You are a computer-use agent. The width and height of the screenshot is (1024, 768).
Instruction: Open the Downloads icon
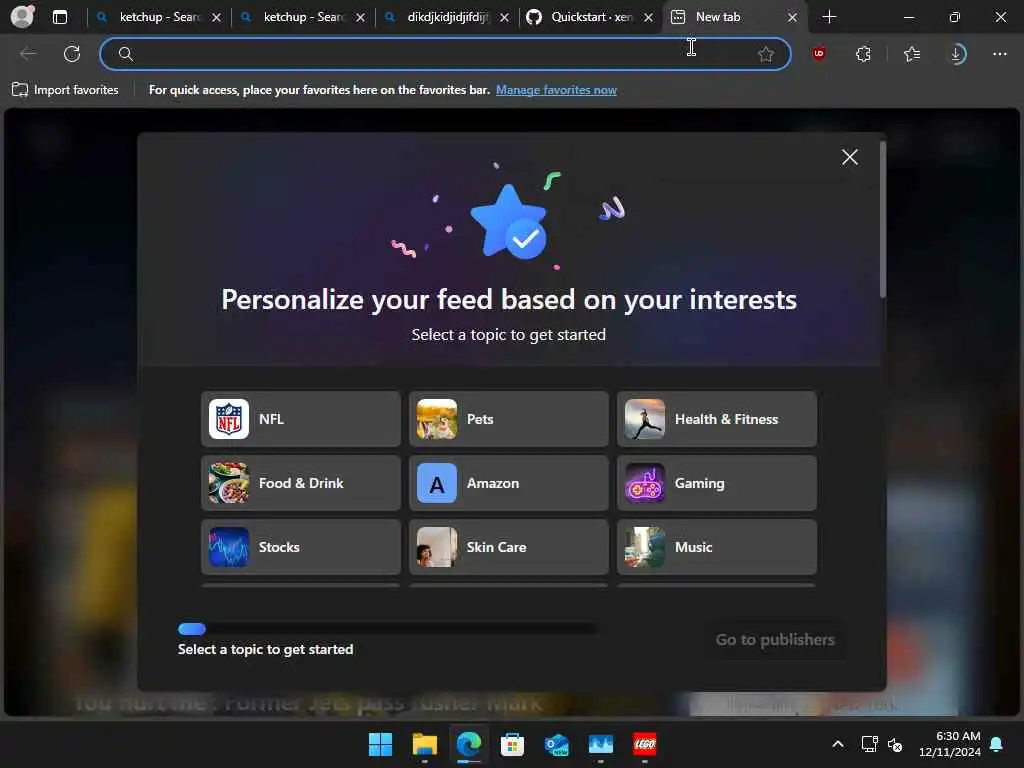(x=956, y=54)
